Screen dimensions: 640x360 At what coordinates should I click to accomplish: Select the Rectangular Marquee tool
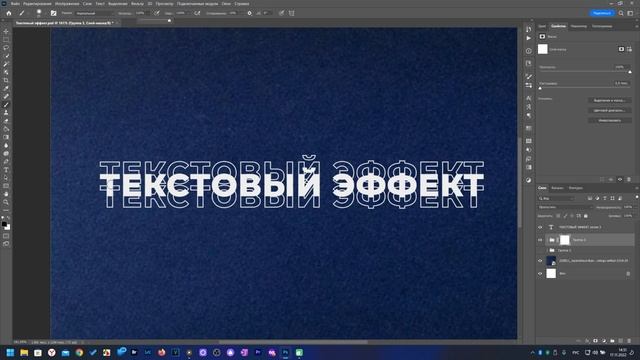click(x=6, y=40)
